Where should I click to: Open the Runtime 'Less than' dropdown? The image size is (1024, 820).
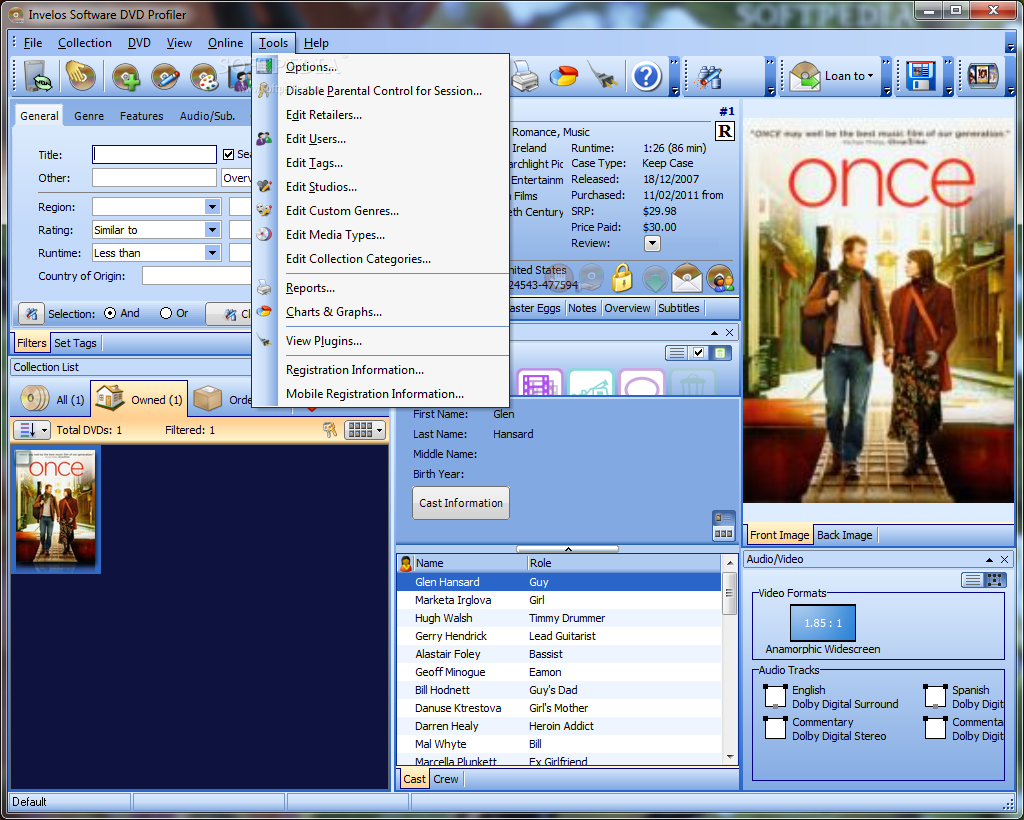pos(212,253)
